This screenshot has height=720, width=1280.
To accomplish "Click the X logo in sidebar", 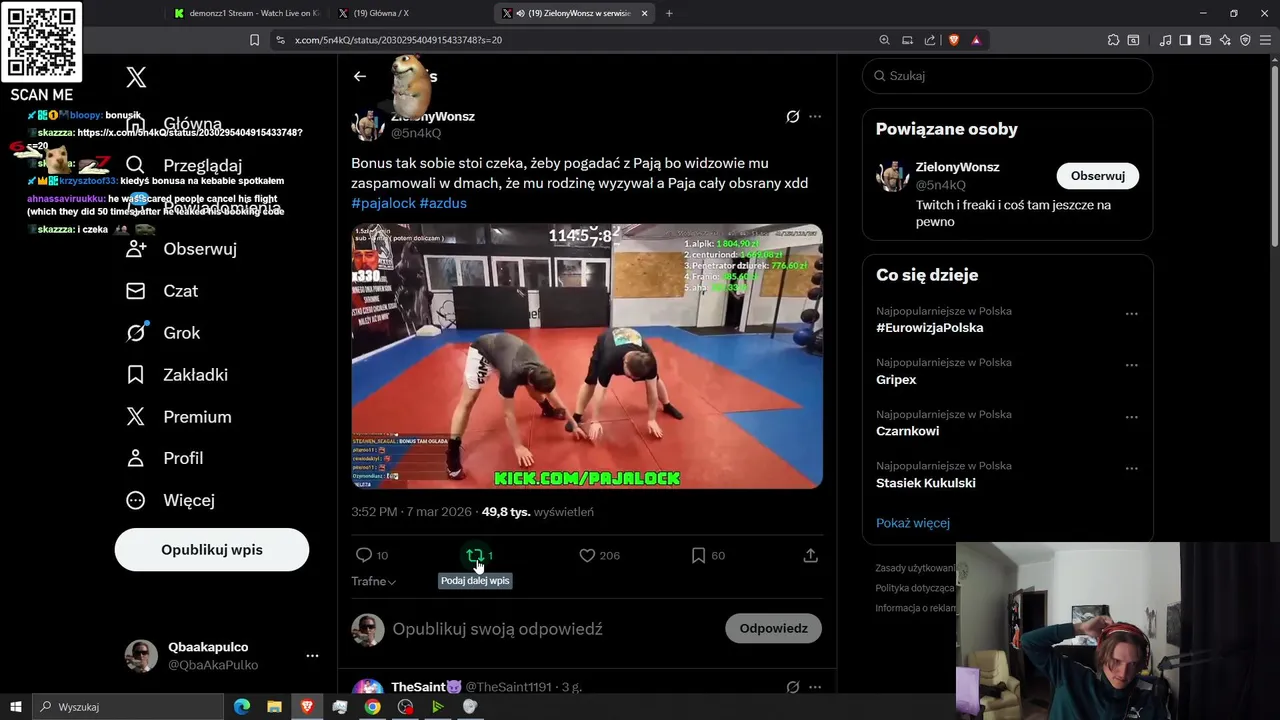I will [136, 77].
